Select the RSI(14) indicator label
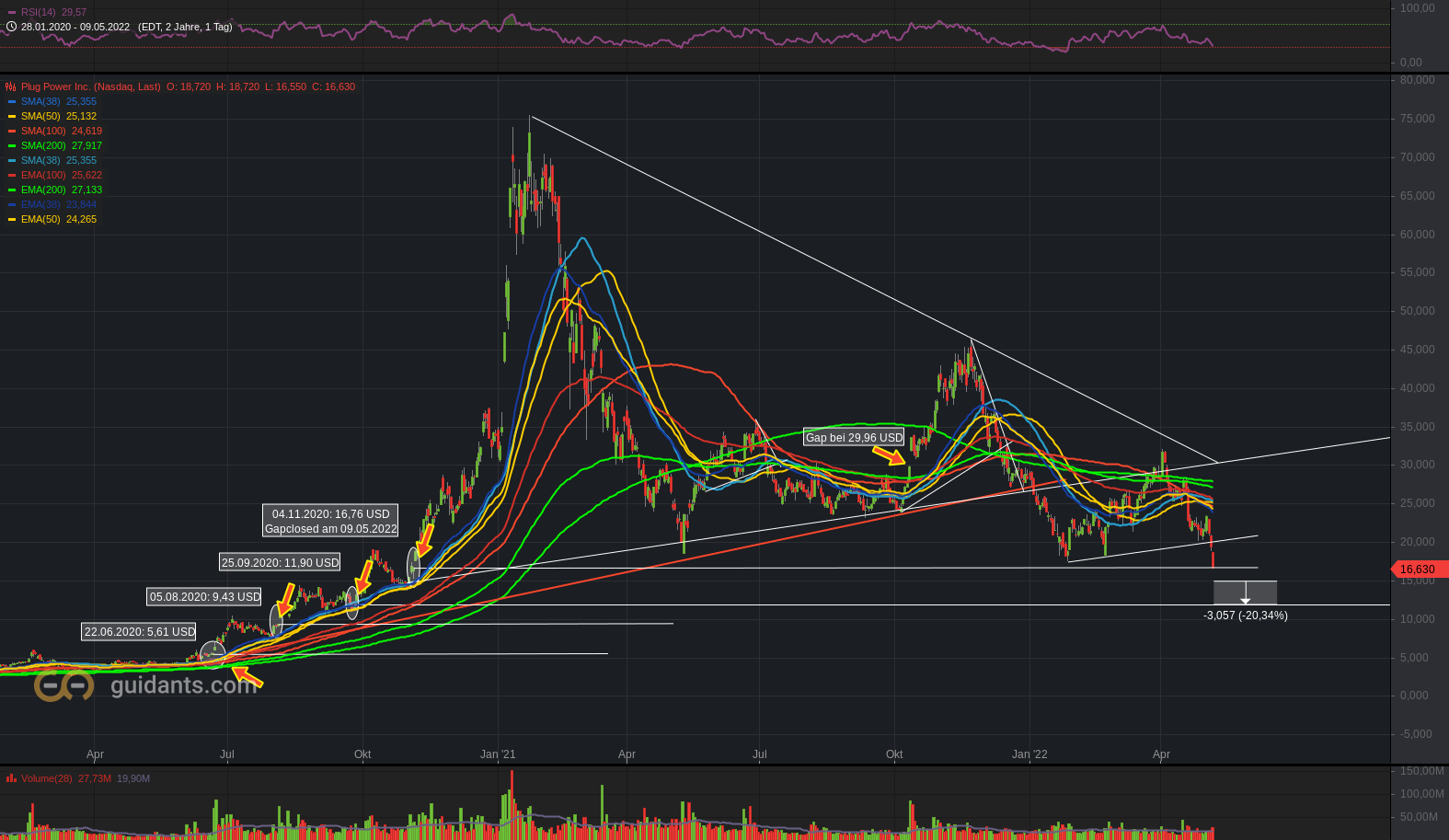1449x840 pixels. point(38,12)
